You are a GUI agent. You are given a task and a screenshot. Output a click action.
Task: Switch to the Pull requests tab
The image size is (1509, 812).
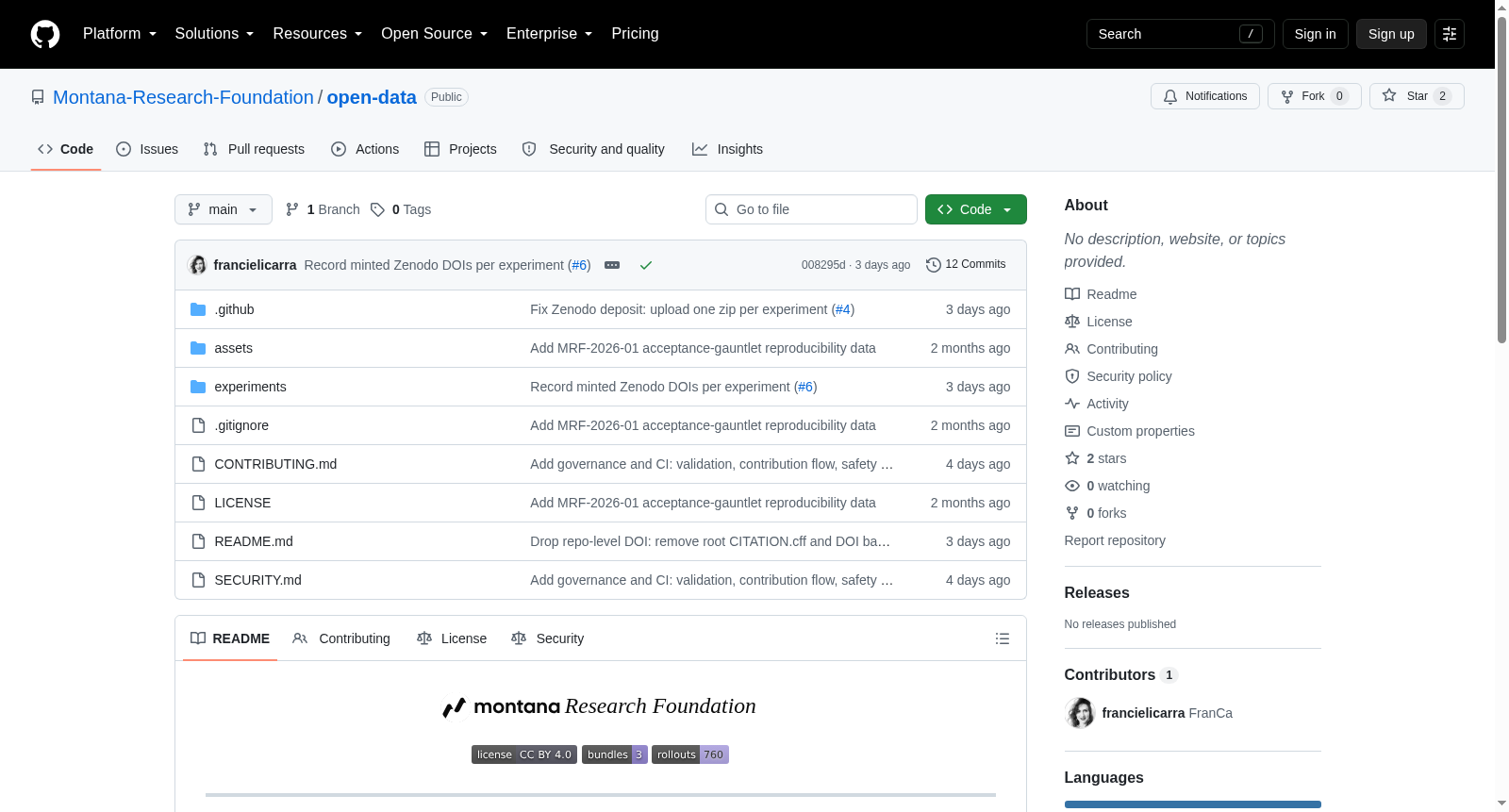tap(254, 149)
